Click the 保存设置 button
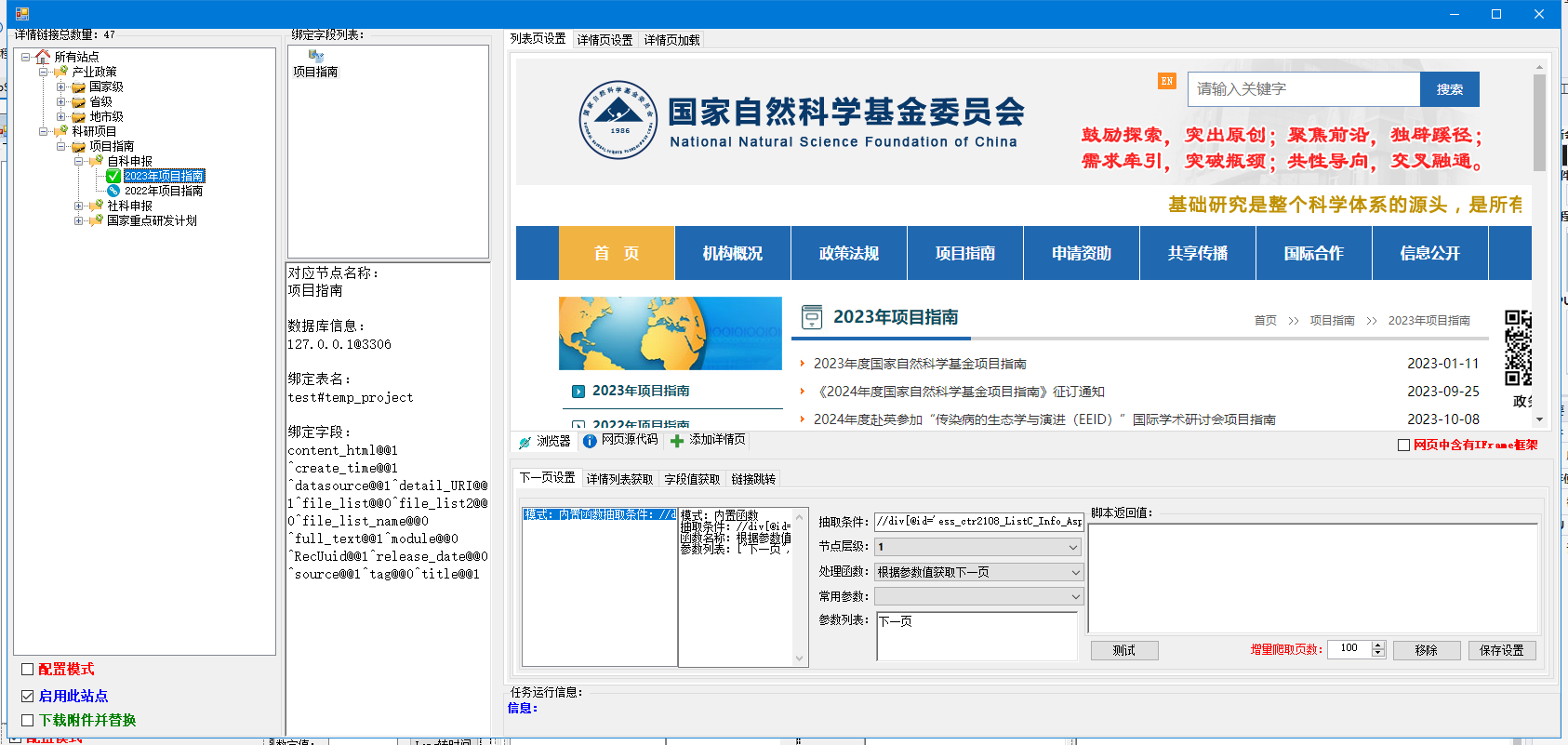Image resolution: width=1568 pixels, height=745 pixels. tap(1502, 650)
